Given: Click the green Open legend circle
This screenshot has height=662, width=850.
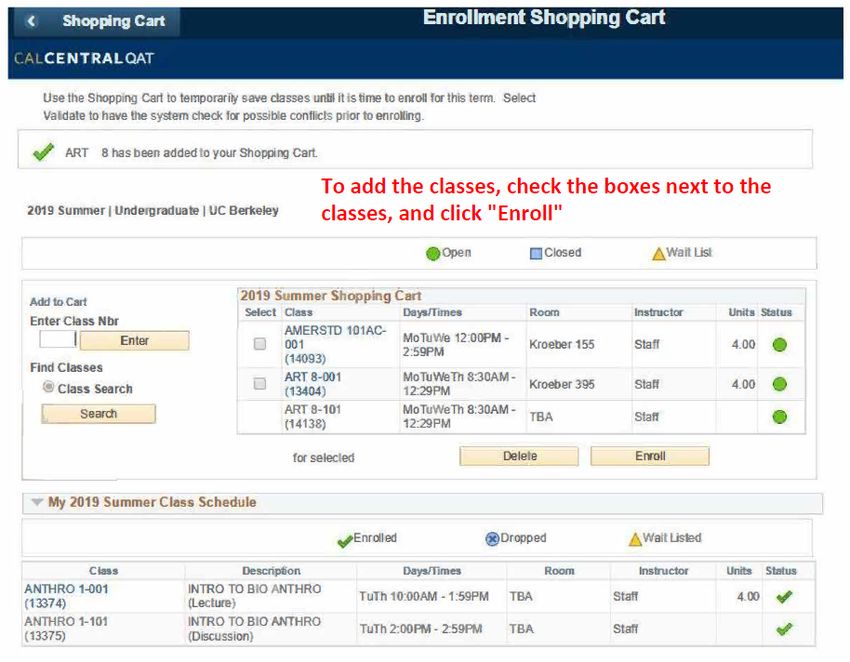Looking at the screenshot, I should (x=433, y=253).
